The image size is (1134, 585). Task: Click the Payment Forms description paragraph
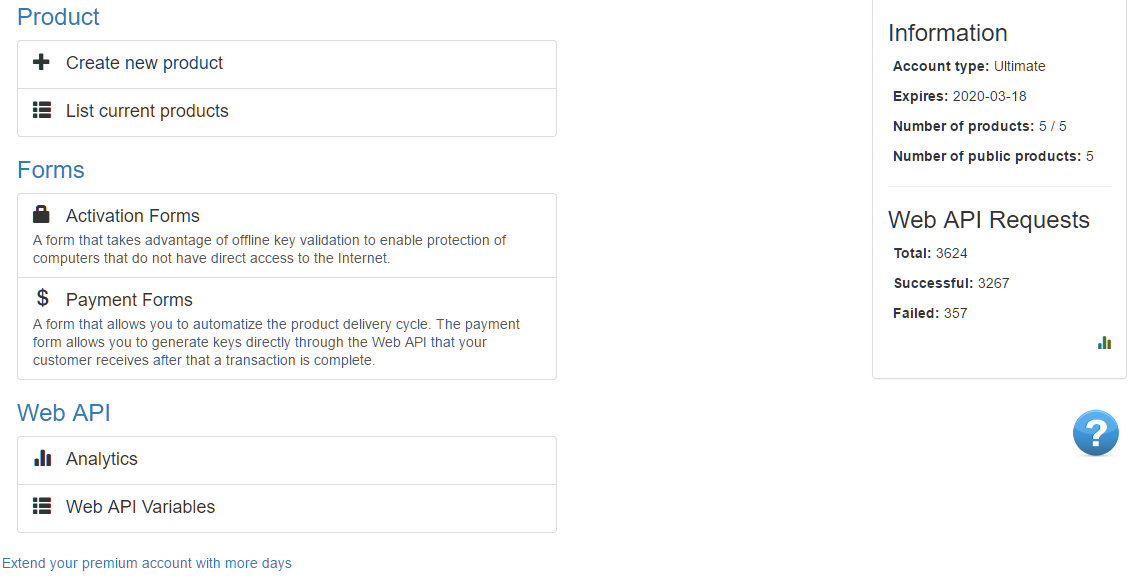point(276,342)
